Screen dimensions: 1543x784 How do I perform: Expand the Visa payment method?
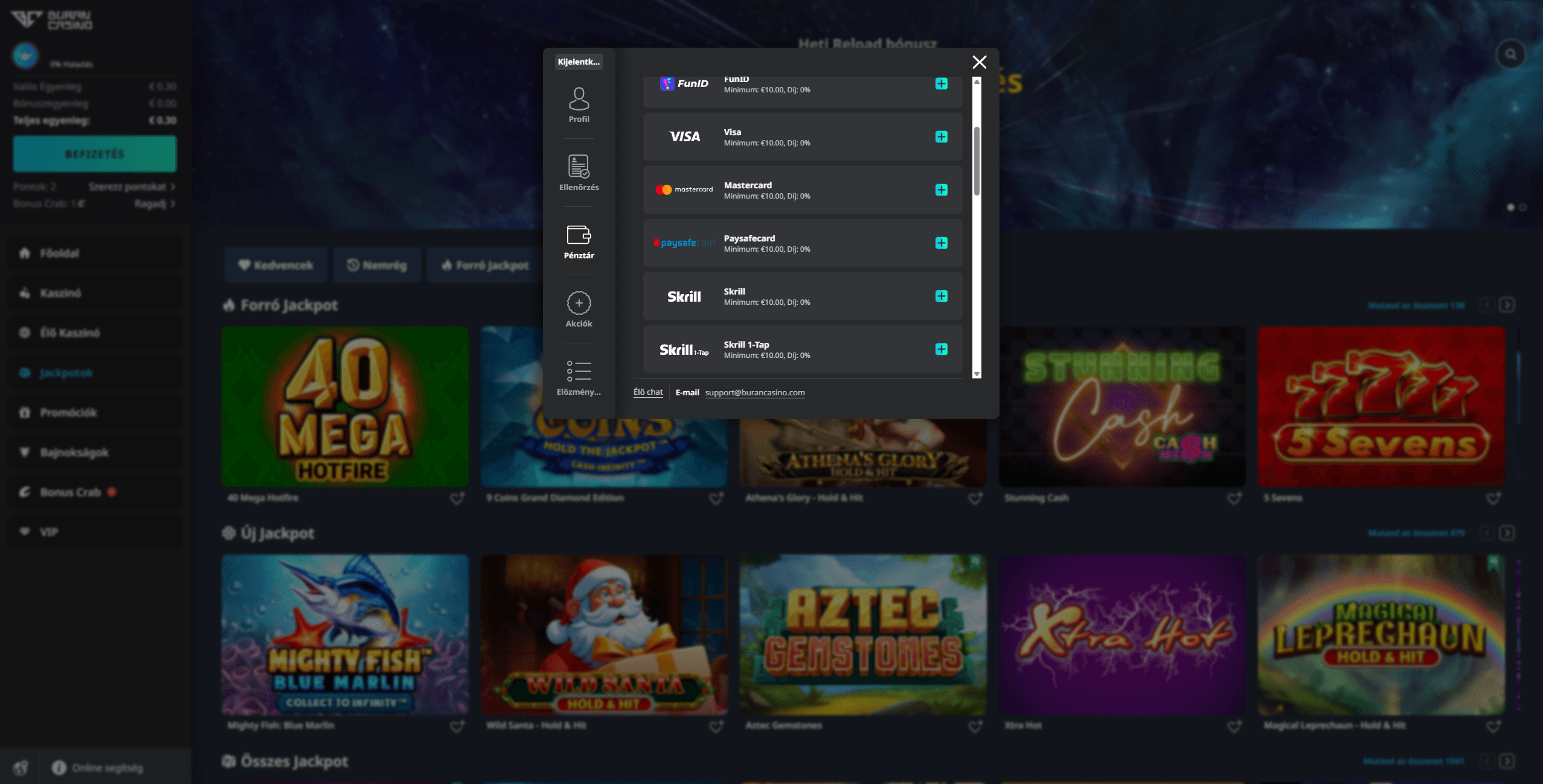coord(941,137)
